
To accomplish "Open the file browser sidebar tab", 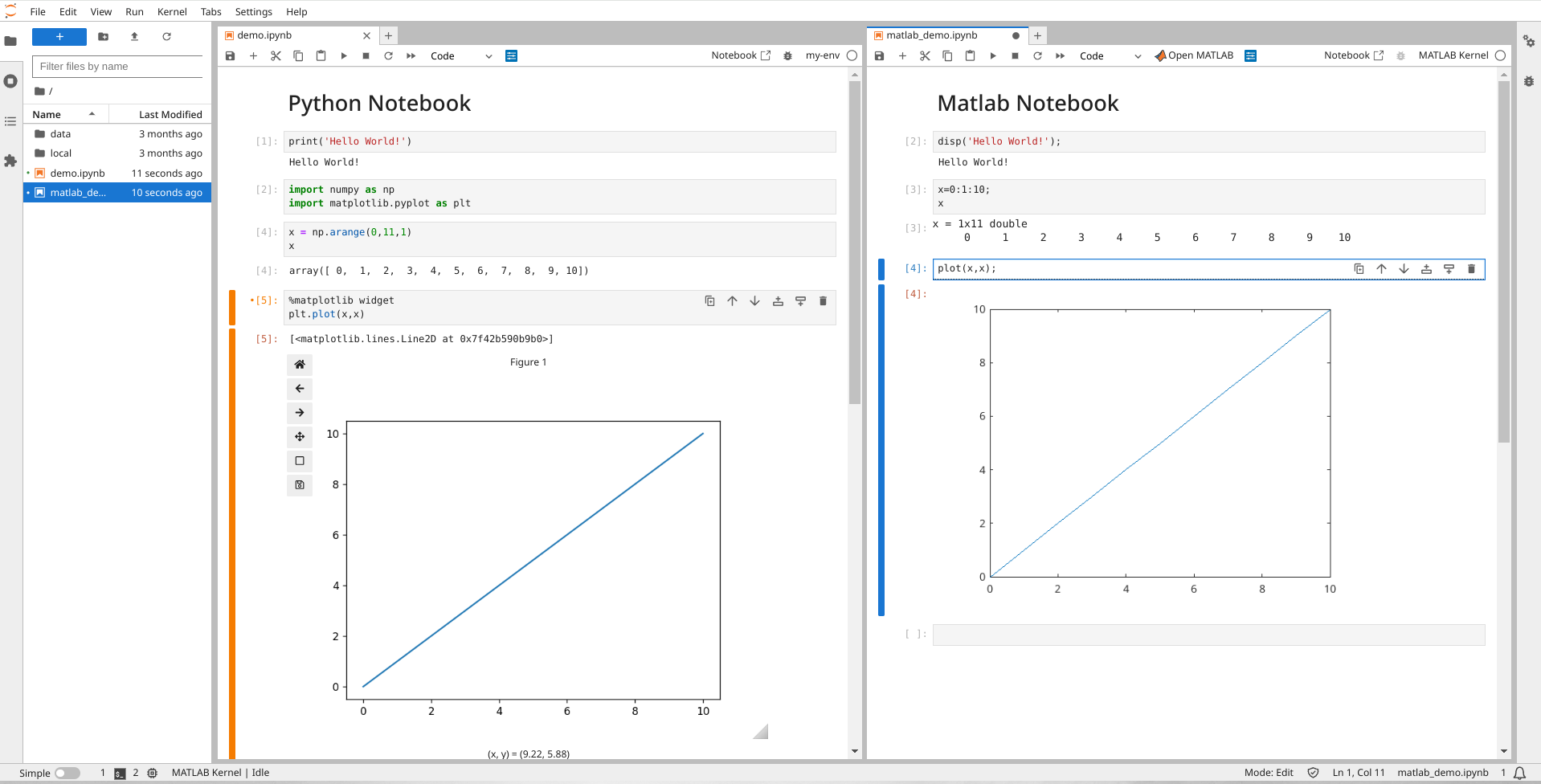I will point(10,41).
